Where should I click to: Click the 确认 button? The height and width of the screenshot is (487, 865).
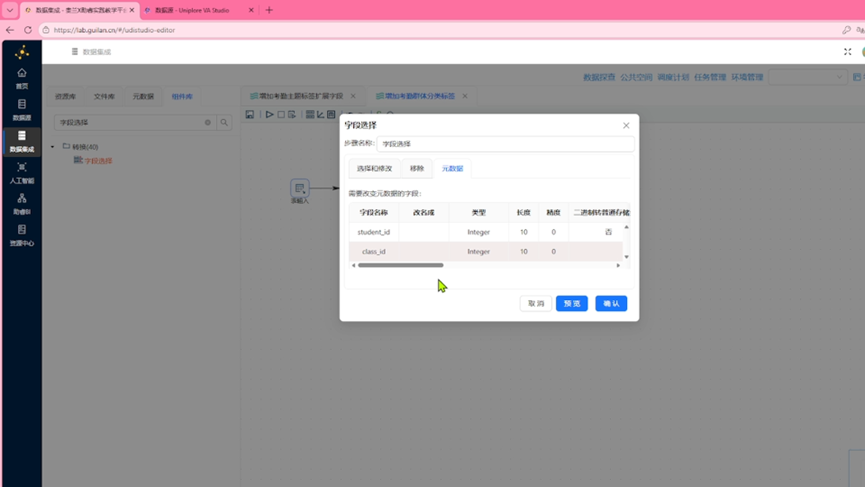click(611, 303)
